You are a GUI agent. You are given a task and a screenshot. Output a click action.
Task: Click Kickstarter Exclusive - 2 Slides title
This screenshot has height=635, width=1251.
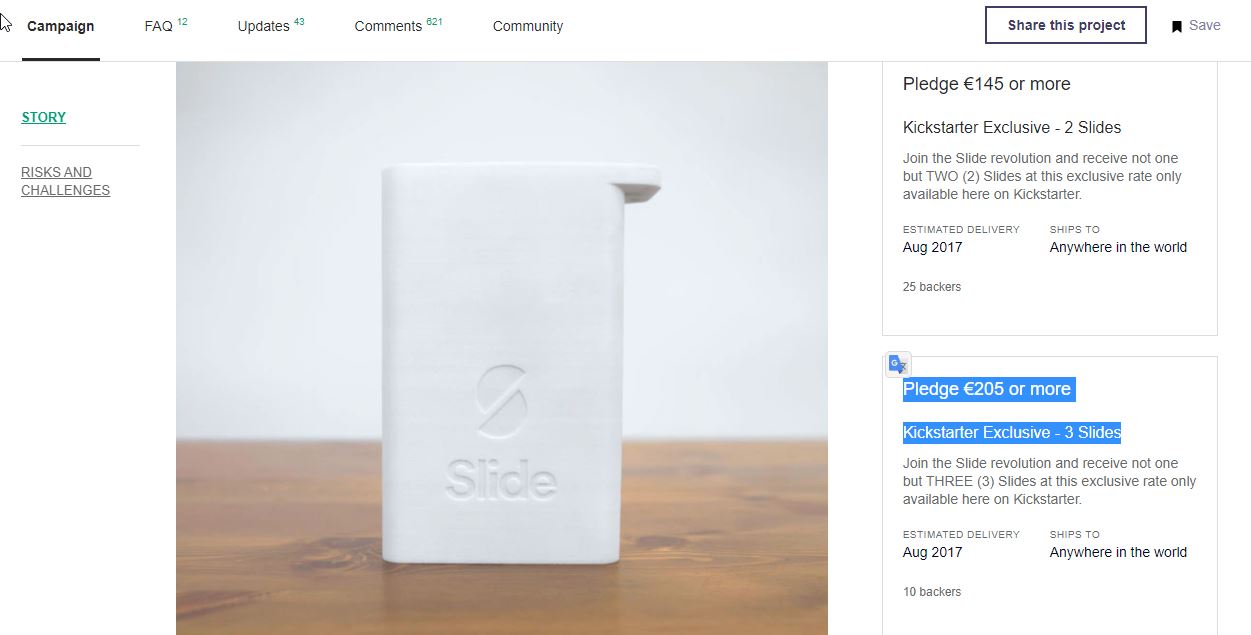click(x=1012, y=128)
